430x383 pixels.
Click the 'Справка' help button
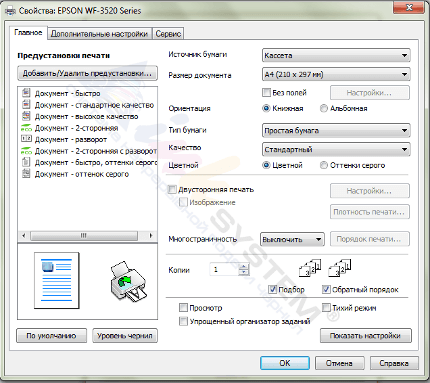[x=394, y=363]
